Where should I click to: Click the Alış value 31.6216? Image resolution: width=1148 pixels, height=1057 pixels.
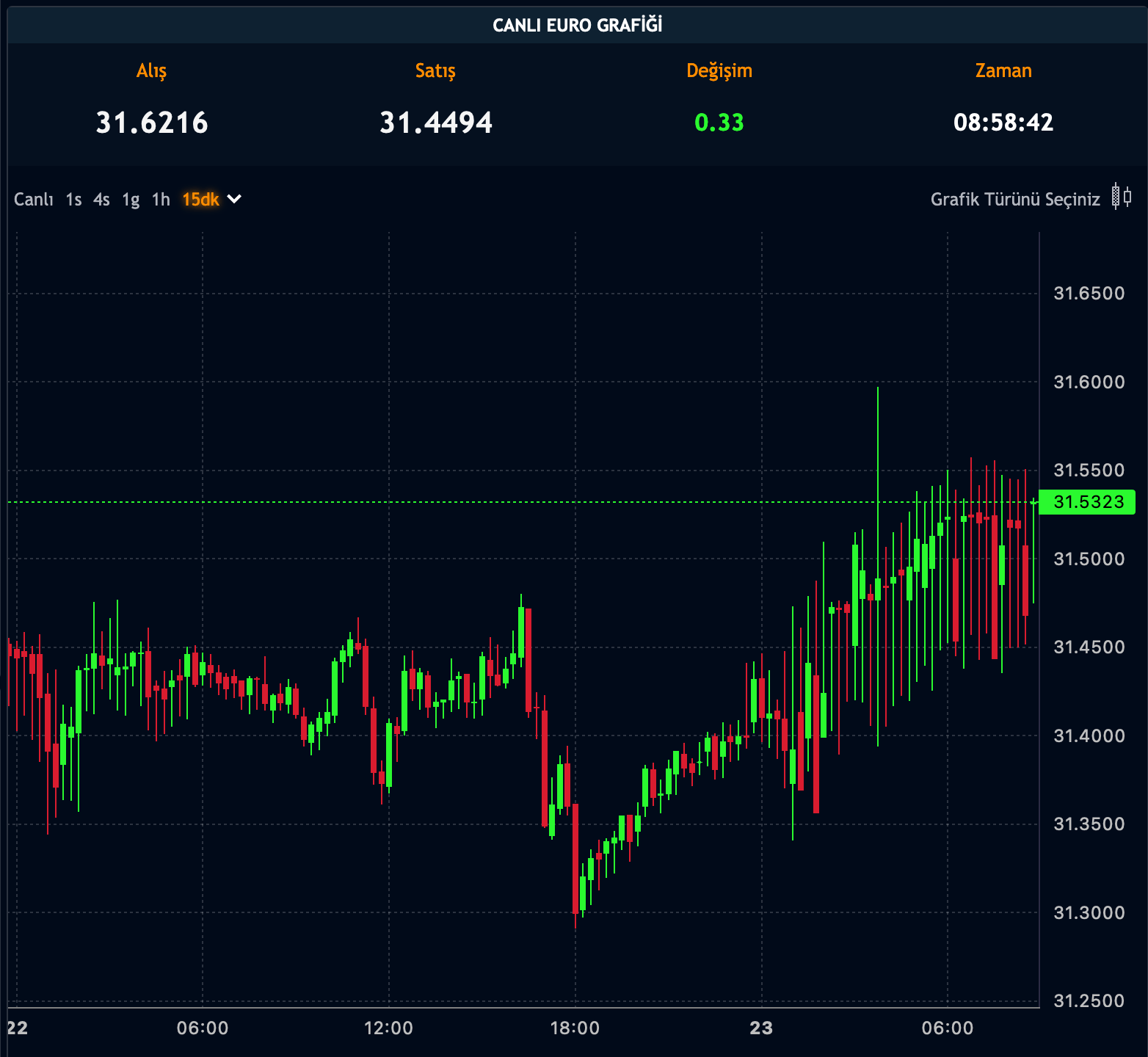[152, 123]
